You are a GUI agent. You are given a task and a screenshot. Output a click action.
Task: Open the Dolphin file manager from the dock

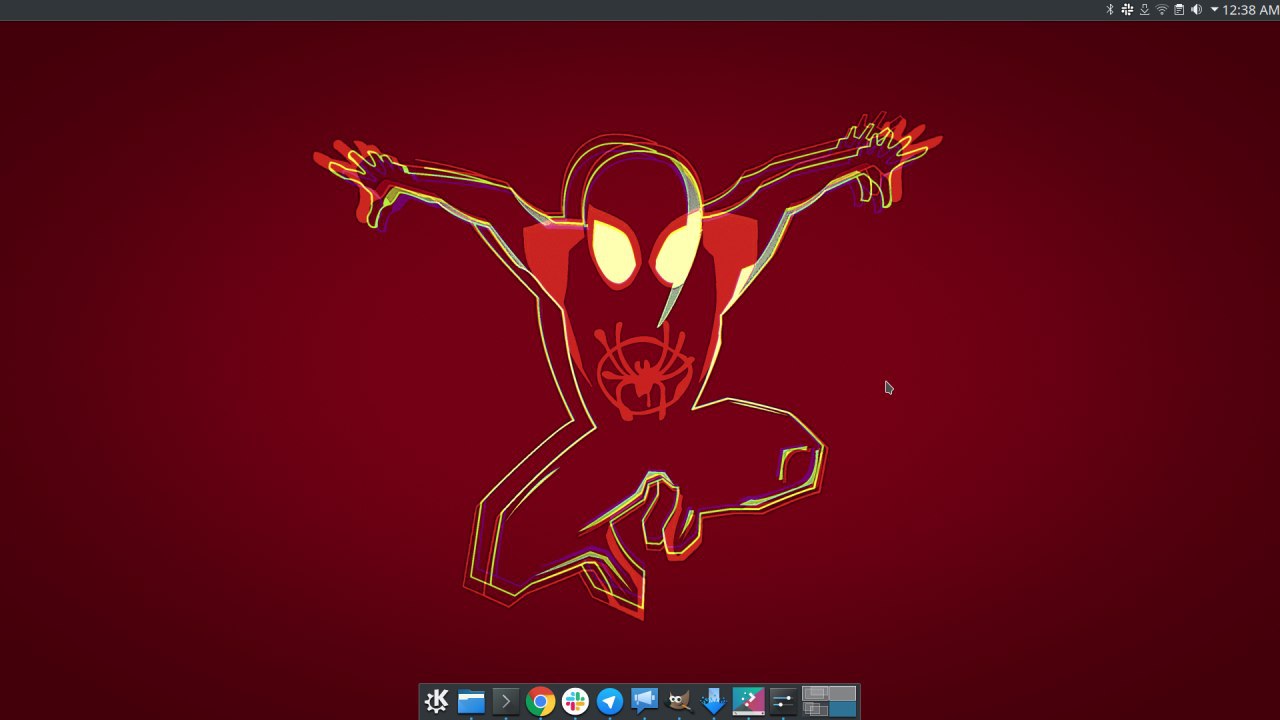click(471, 702)
